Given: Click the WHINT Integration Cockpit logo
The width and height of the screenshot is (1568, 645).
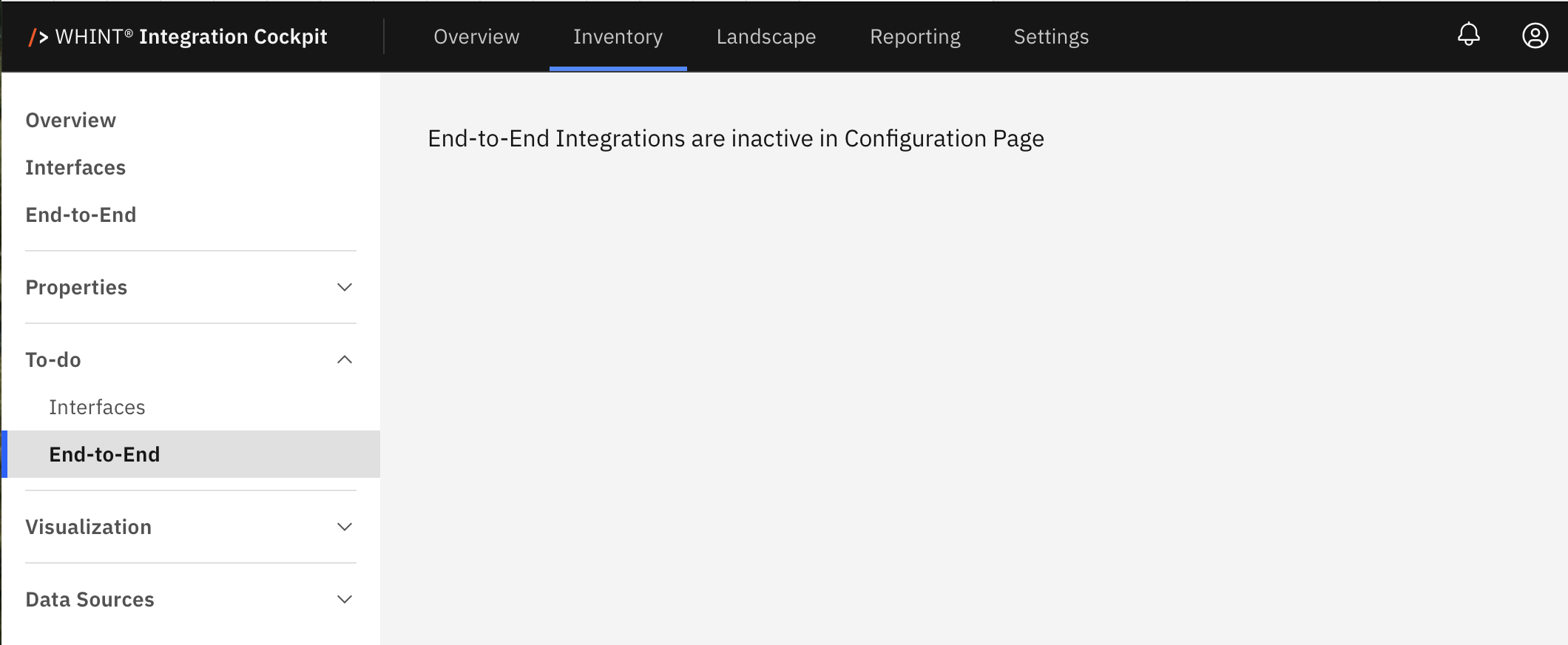Looking at the screenshot, I should point(178,37).
